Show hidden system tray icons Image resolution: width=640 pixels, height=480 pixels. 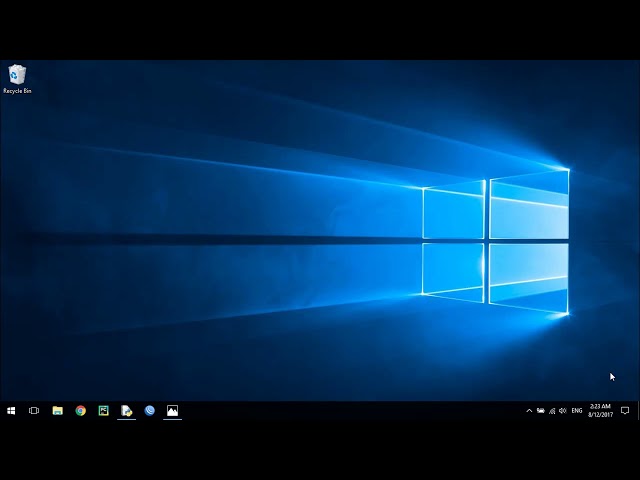[529, 411]
